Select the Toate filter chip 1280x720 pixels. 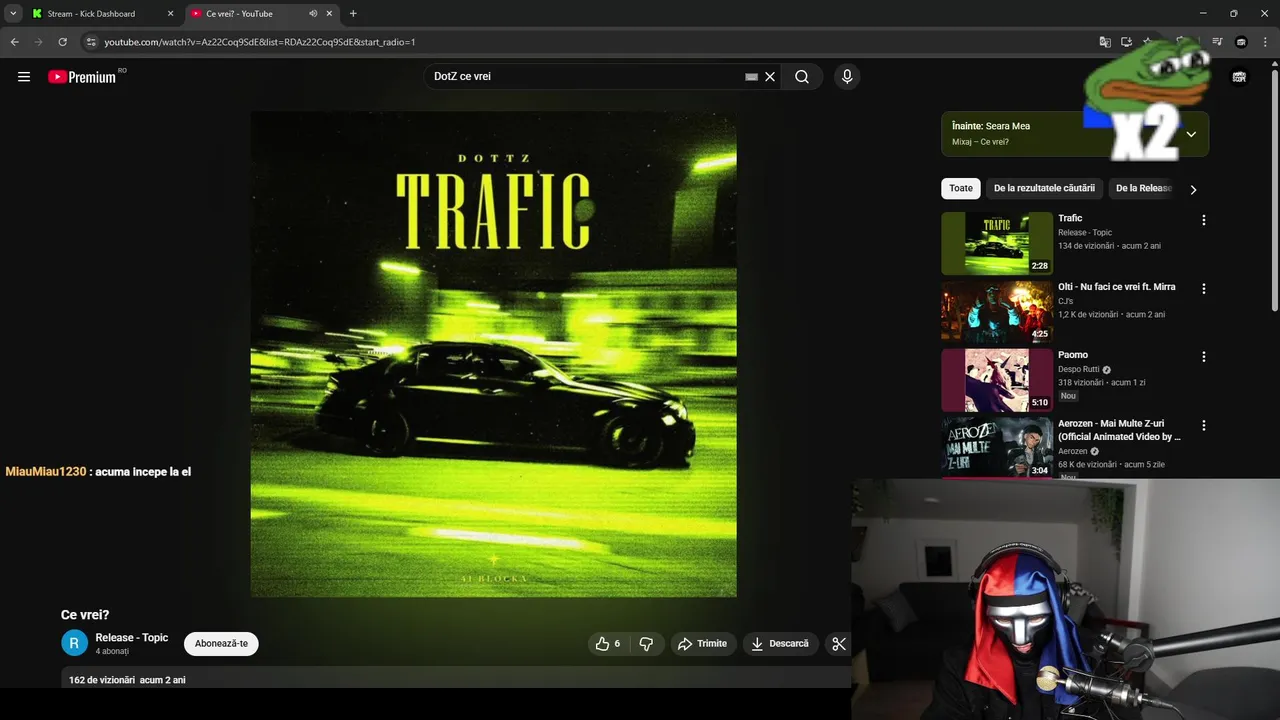[x=961, y=188]
